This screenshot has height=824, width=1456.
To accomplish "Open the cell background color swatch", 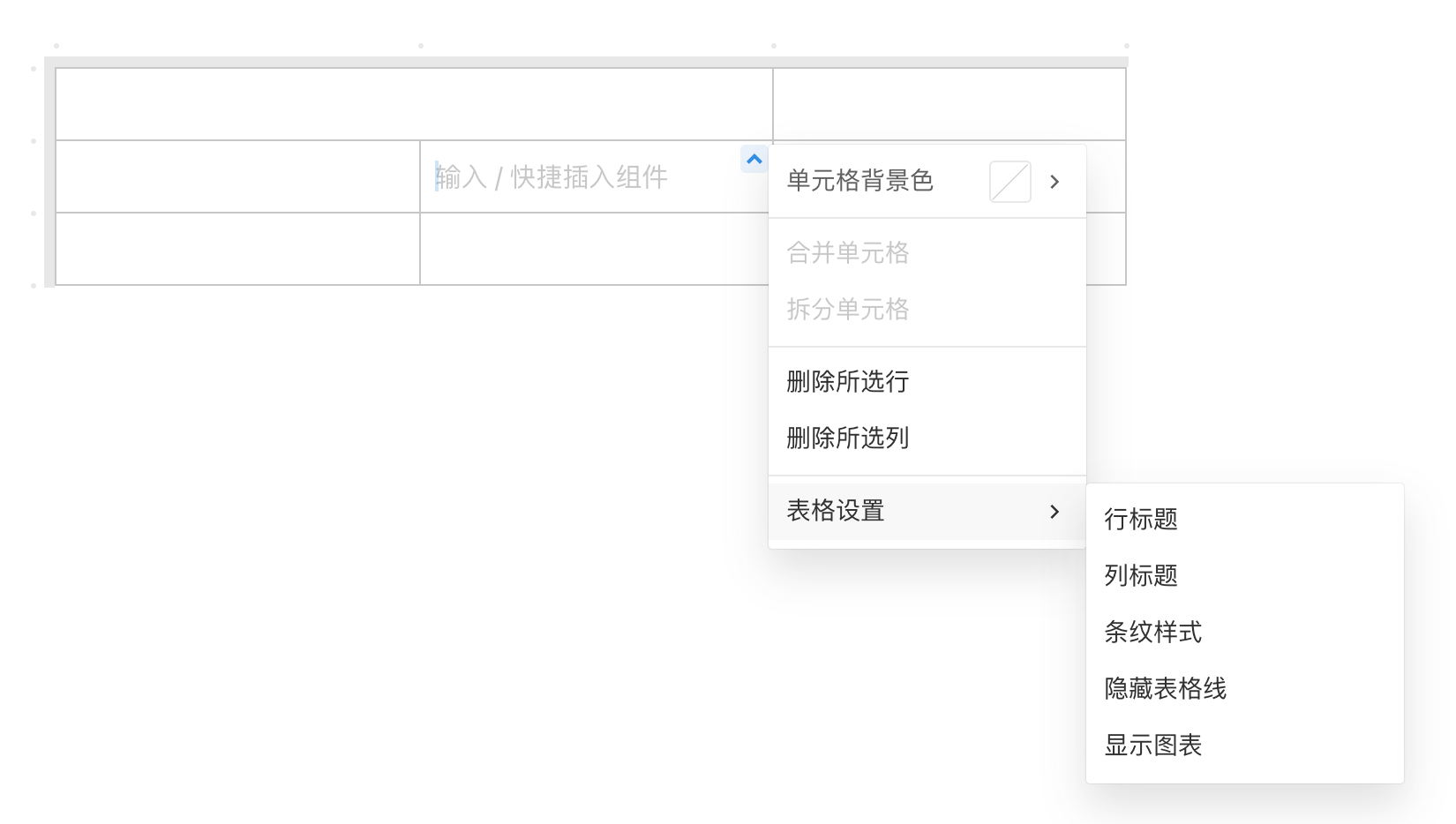I will point(1010,182).
